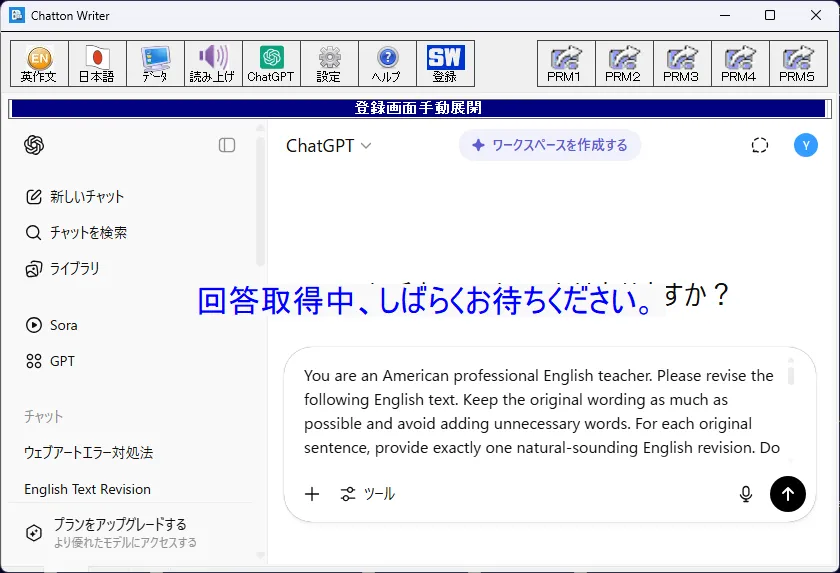Minimize the Chatton Writer window
The image size is (840, 573).
click(x=725, y=15)
